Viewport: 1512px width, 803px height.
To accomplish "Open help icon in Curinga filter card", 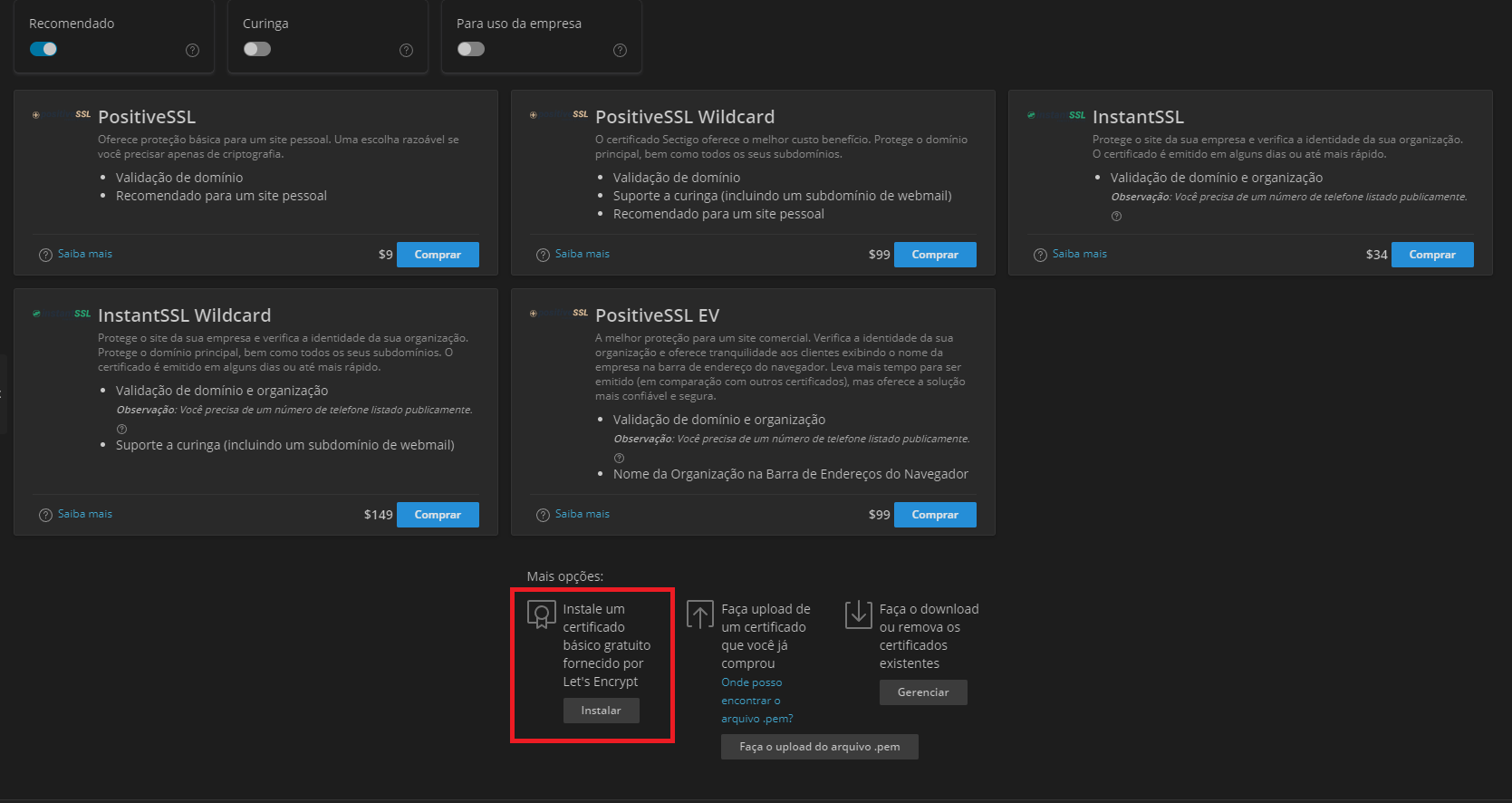I will (406, 51).
